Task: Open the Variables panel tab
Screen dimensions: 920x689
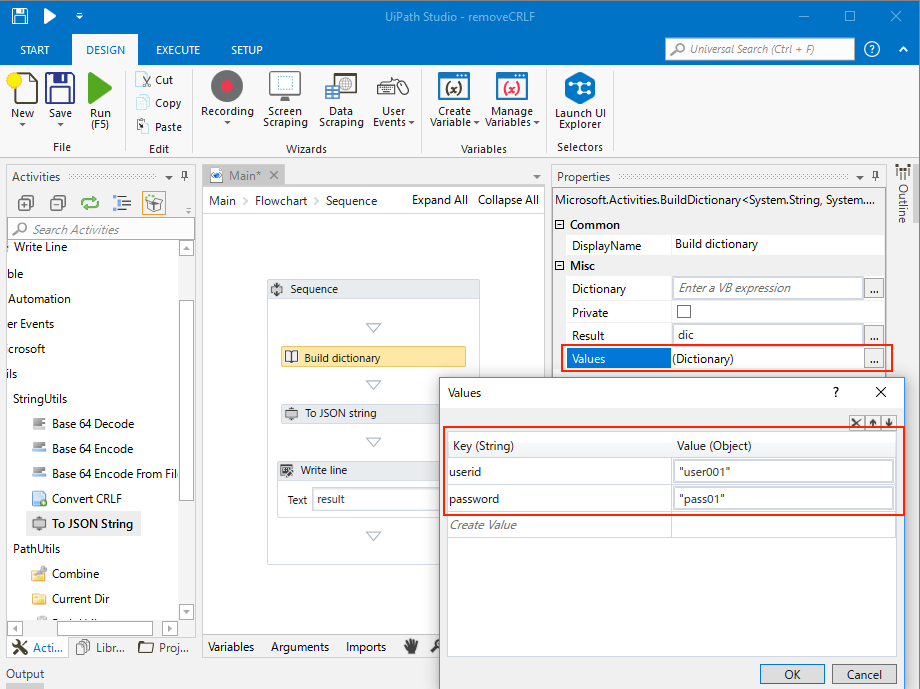Action: 231,647
